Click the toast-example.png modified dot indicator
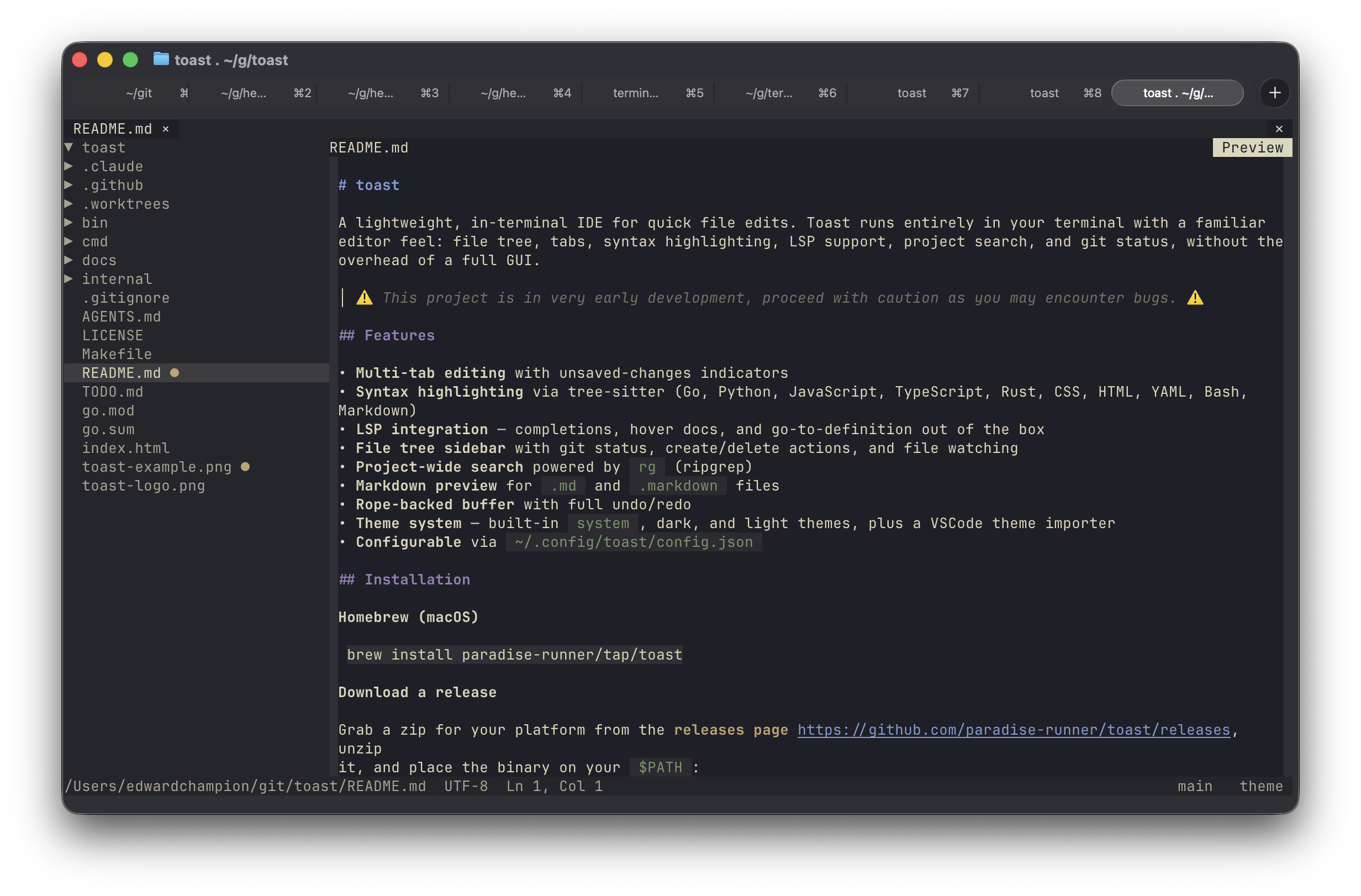The width and height of the screenshot is (1361, 896). [245, 467]
